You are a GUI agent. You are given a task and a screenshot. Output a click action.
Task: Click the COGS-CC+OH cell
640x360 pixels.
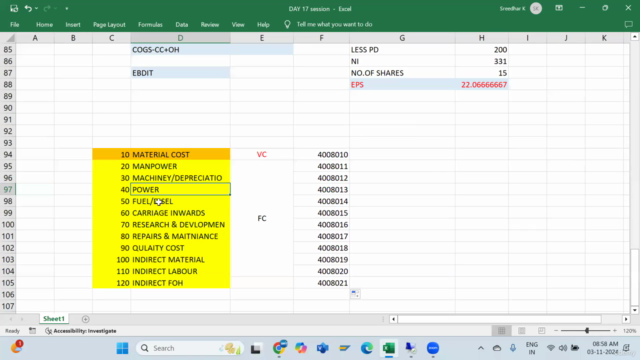click(x=180, y=50)
